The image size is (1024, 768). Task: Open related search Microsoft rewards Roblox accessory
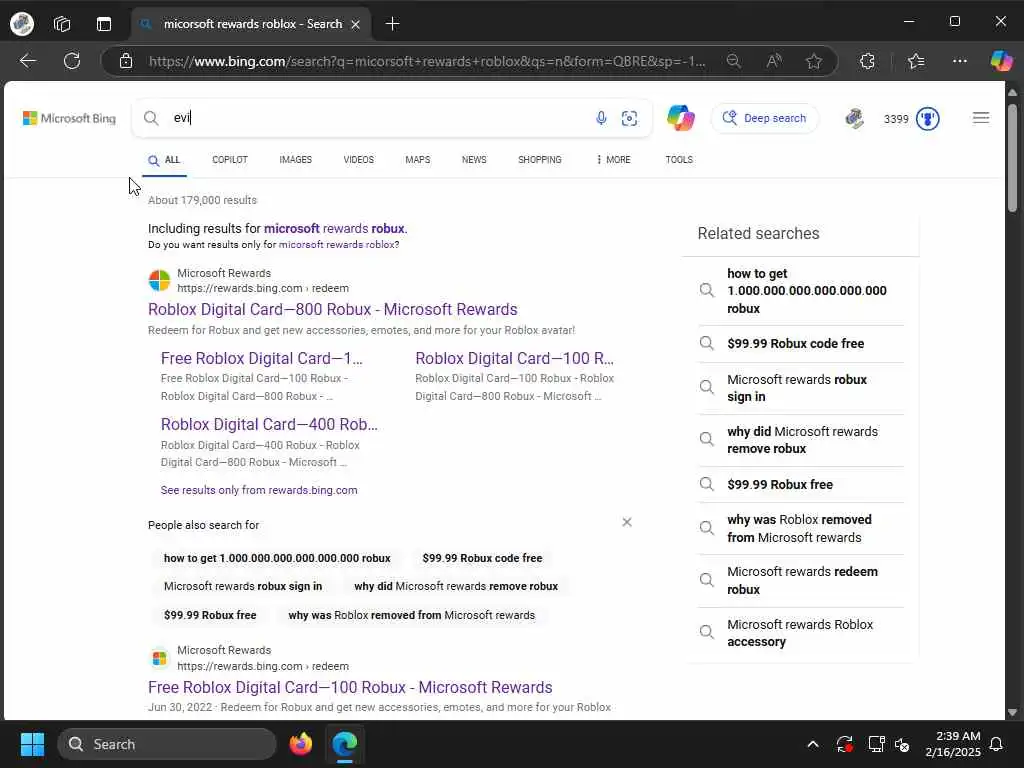801,633
